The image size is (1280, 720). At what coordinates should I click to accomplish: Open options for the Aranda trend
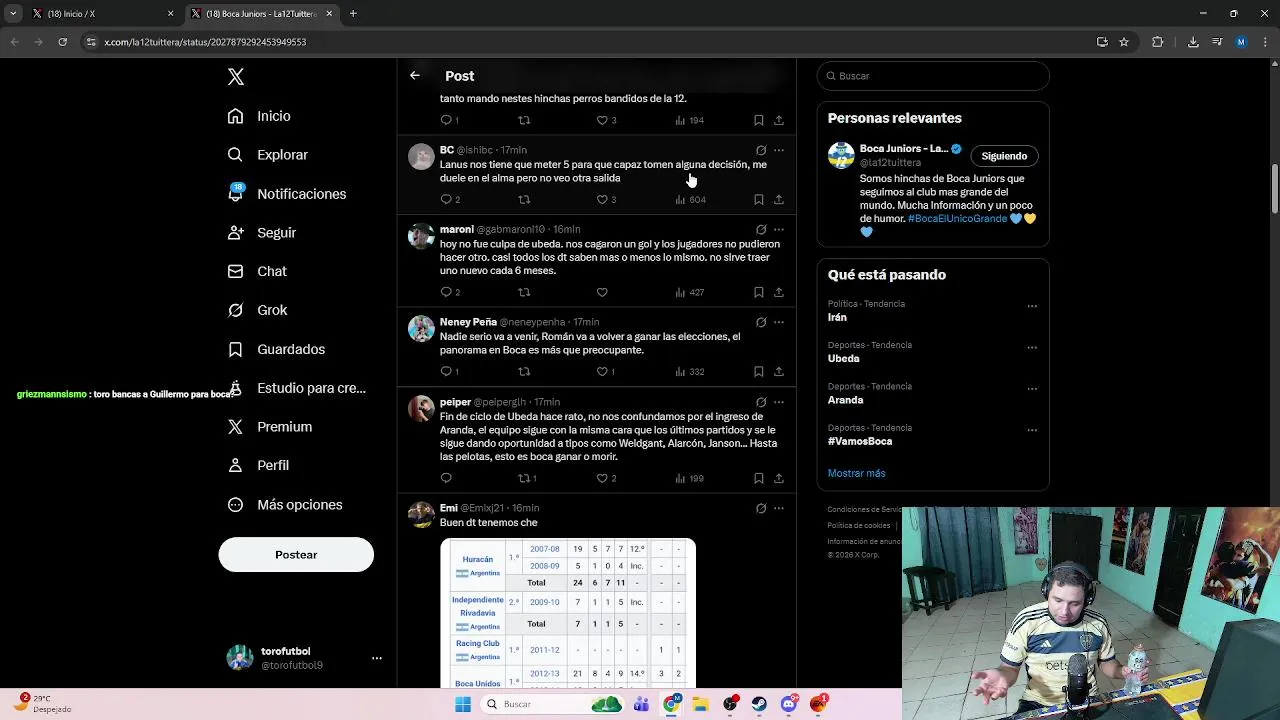[x=1032, y=389]
